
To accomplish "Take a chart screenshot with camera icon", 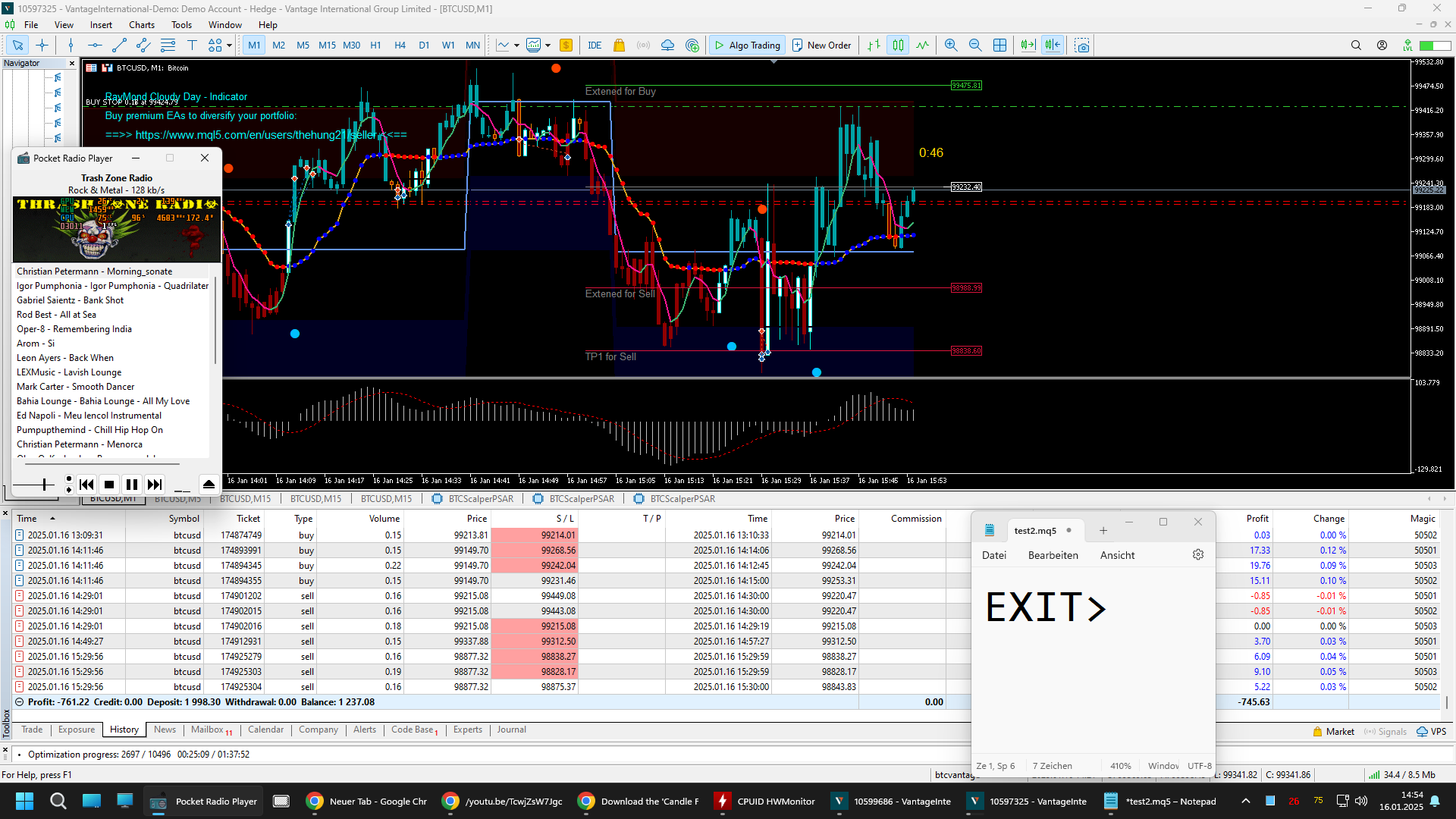I will click(1082, 45).
